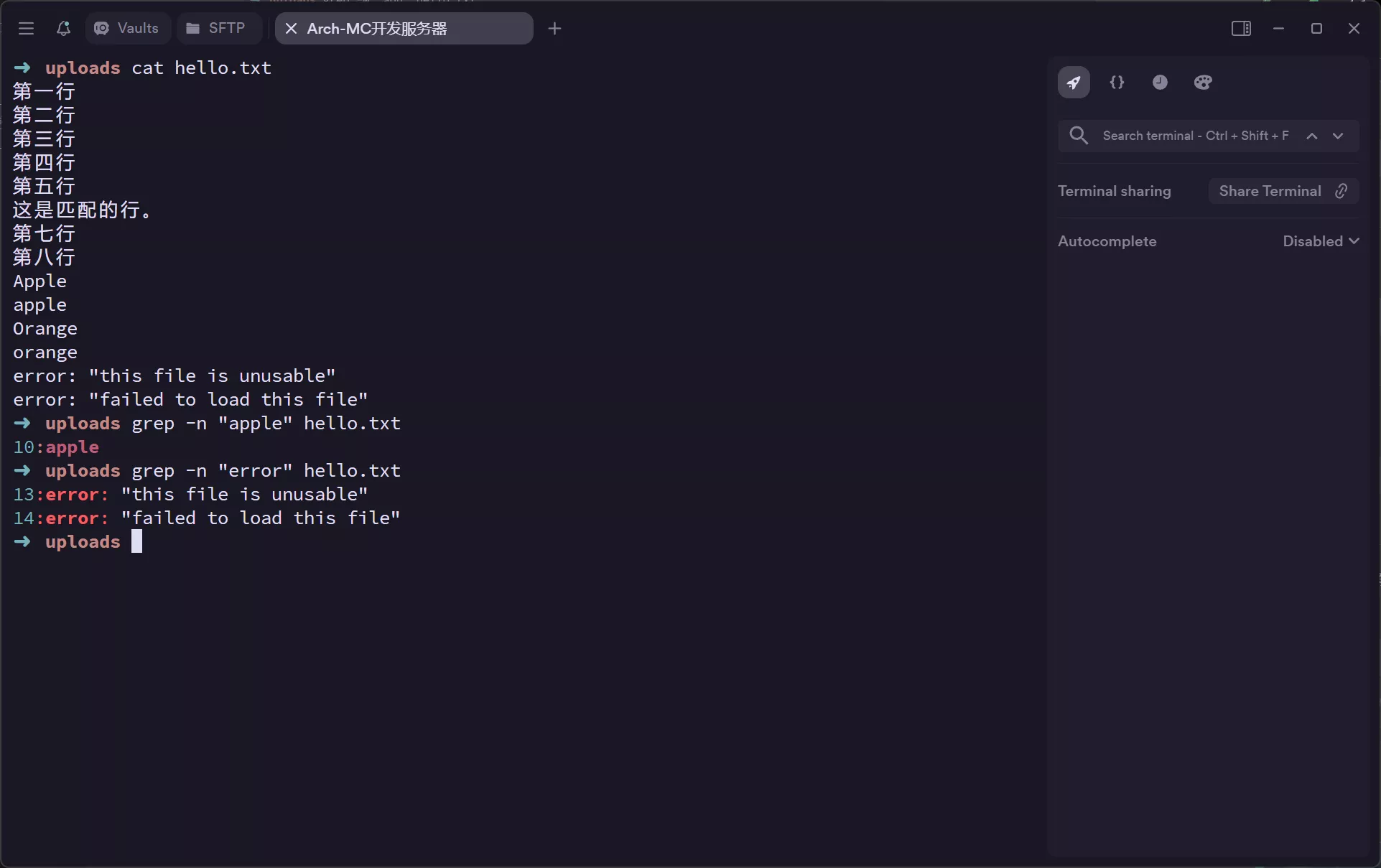Jump to next search match arrow
The width and height of the screenshot is (1381, 868).
(x=1338, y=136)
